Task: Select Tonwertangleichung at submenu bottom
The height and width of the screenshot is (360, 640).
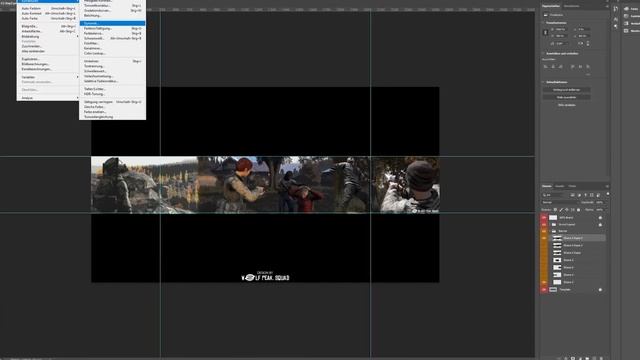Action: [x=112, y=117]
